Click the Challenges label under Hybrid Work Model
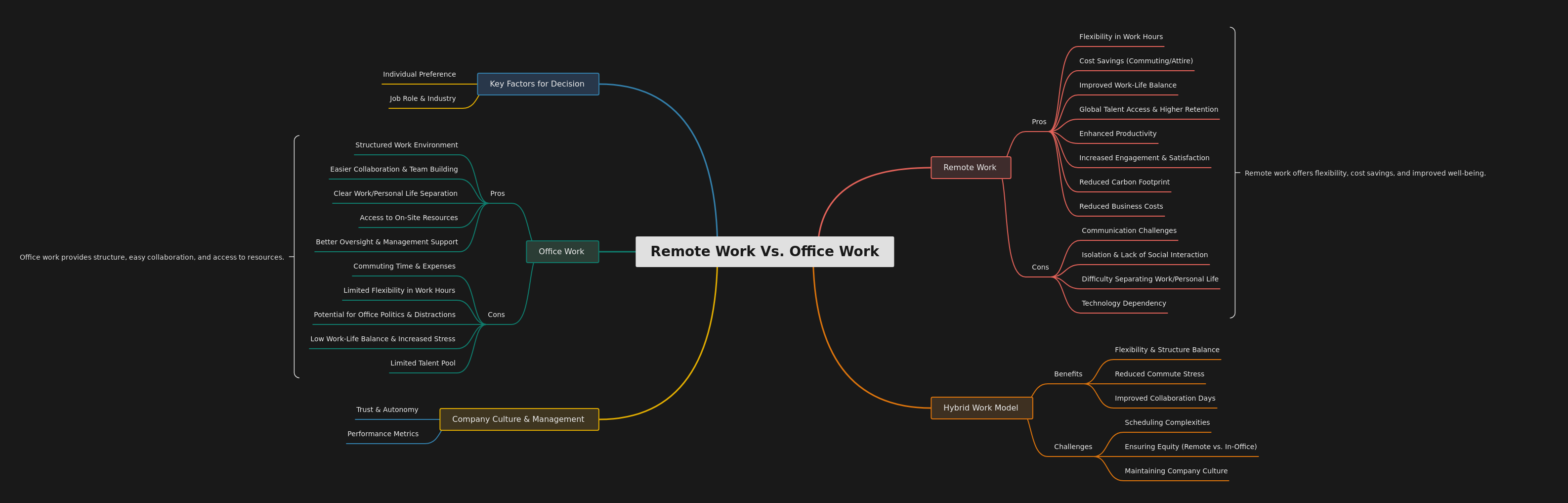The height and width of the screenshot is (503, 1568). coord(1073,446)
